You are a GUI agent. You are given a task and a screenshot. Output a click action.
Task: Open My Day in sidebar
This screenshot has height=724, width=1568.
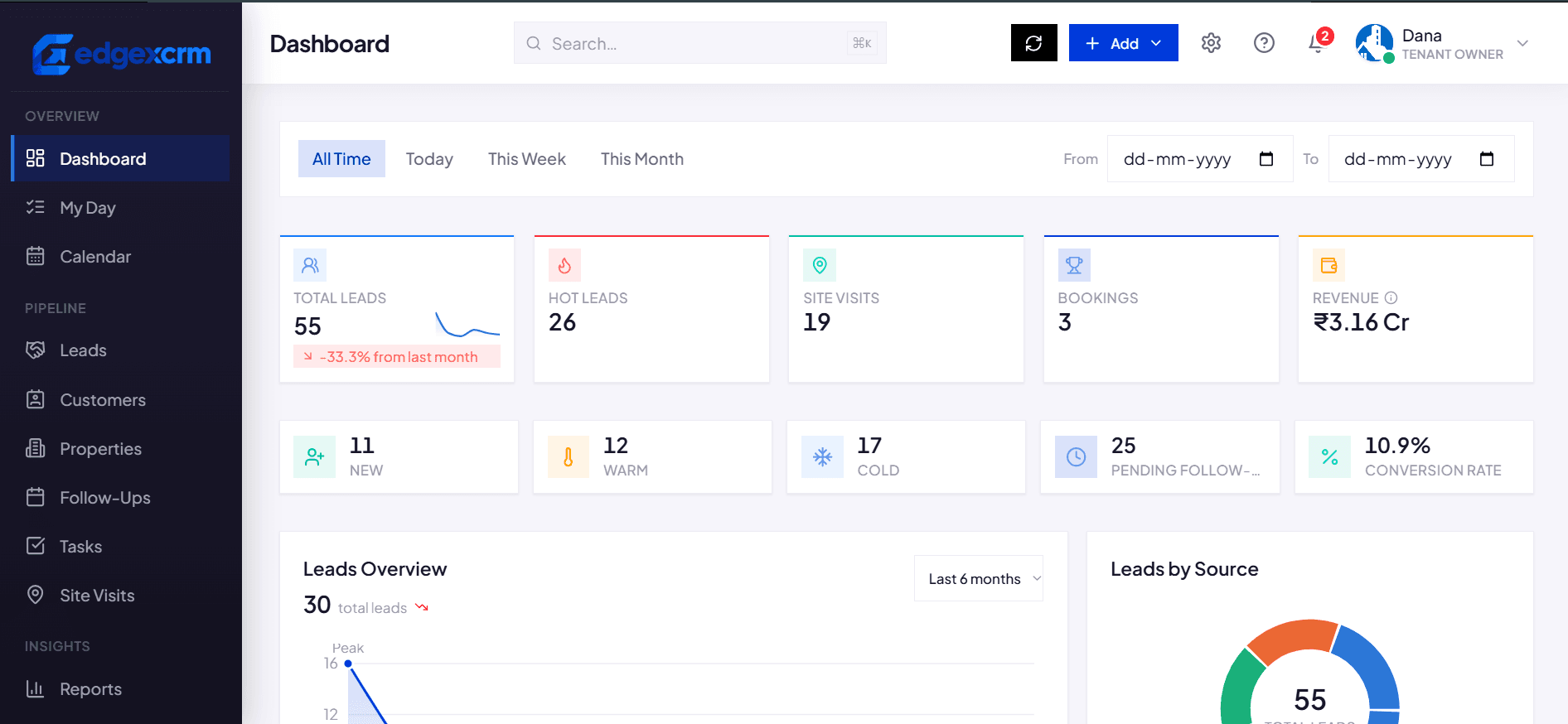pos(120,207)
